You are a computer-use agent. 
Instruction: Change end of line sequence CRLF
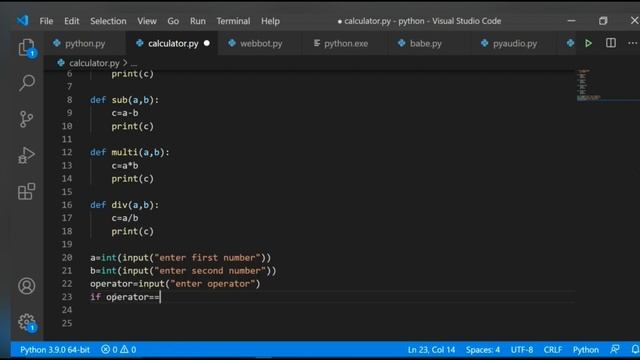553,350
